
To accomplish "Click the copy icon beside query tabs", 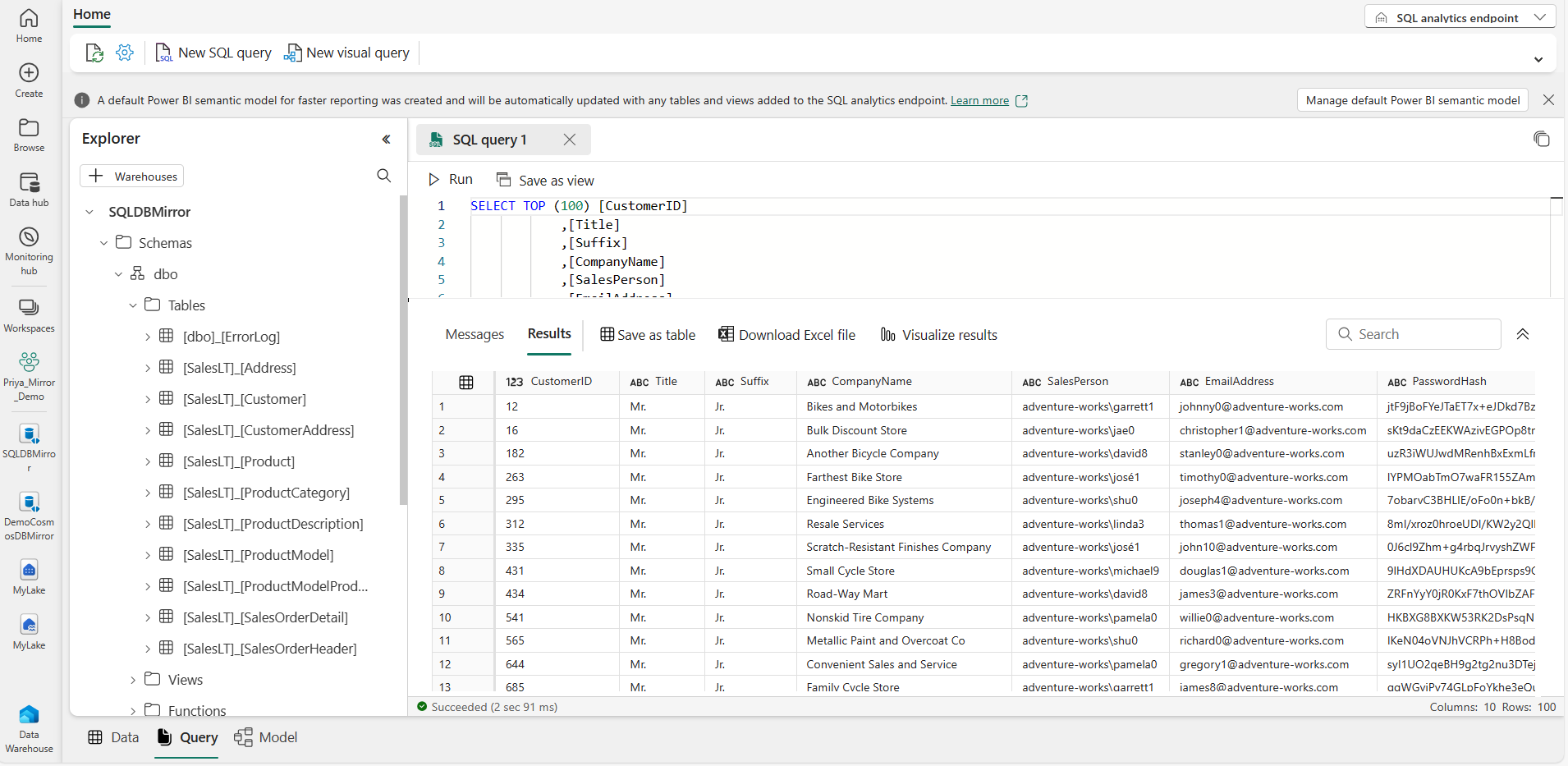I will [x=1541, y=140].
